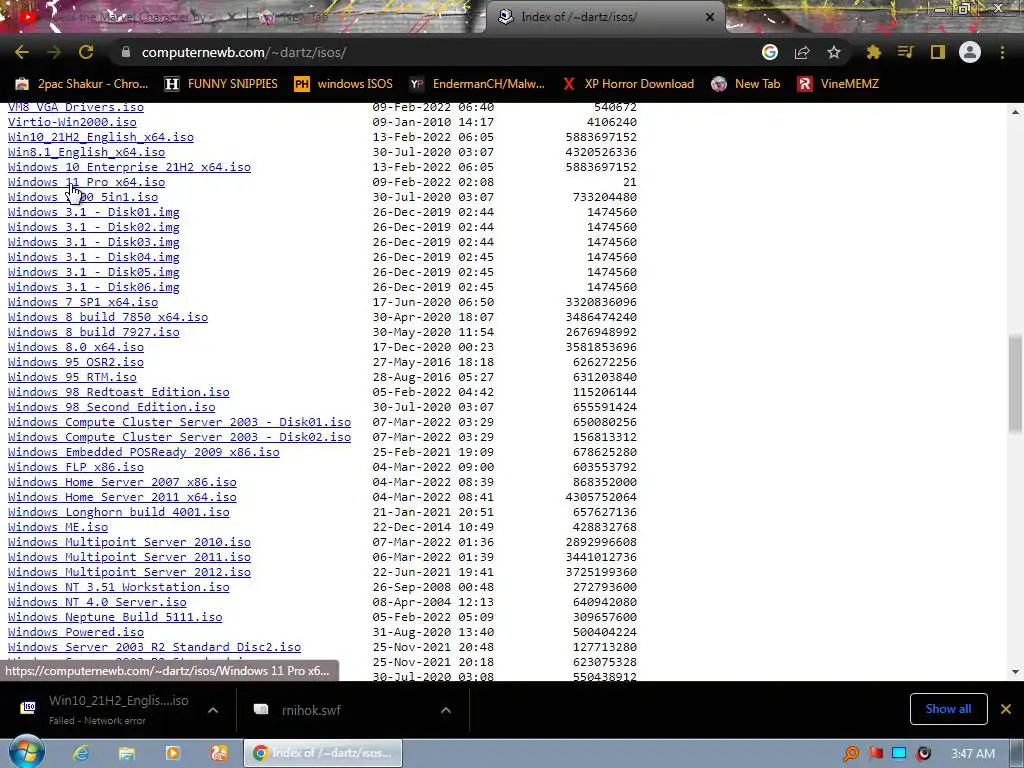
Task: Open the 2pac Shakur bookmark
Action: pyautogui.click(x=82, y=84)
